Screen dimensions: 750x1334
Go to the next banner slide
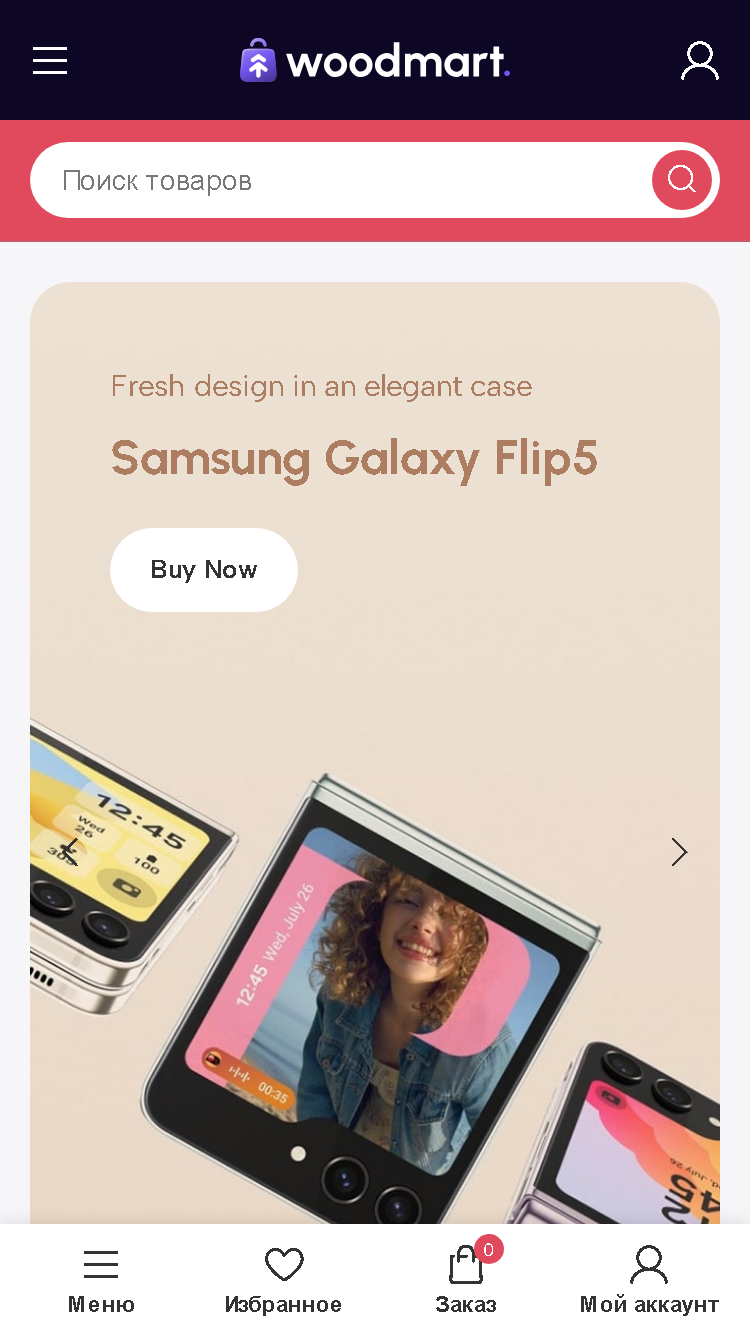click(x=680, y=852)
